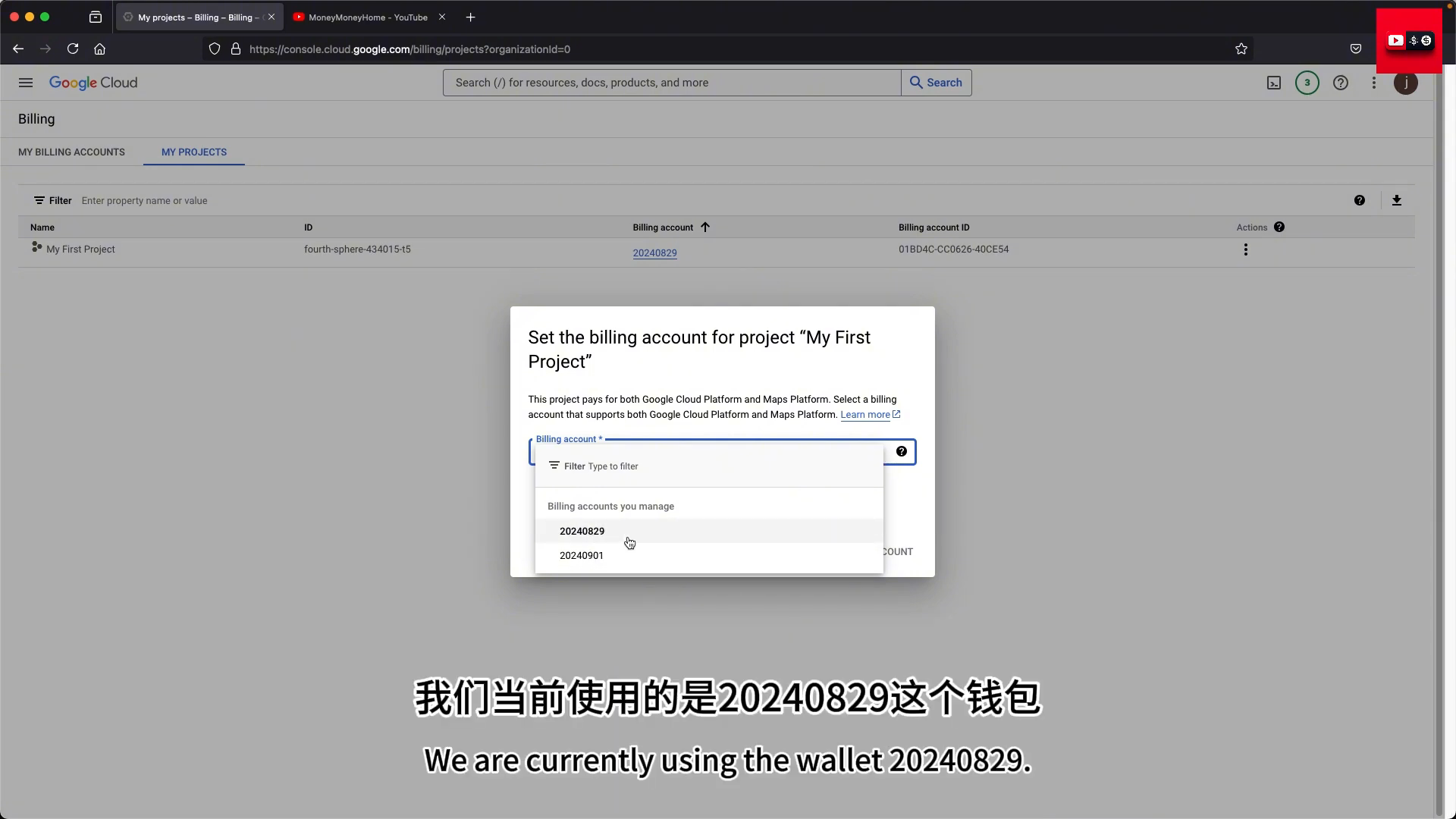
Task: Click the browser back arrow
Action: 18,49
